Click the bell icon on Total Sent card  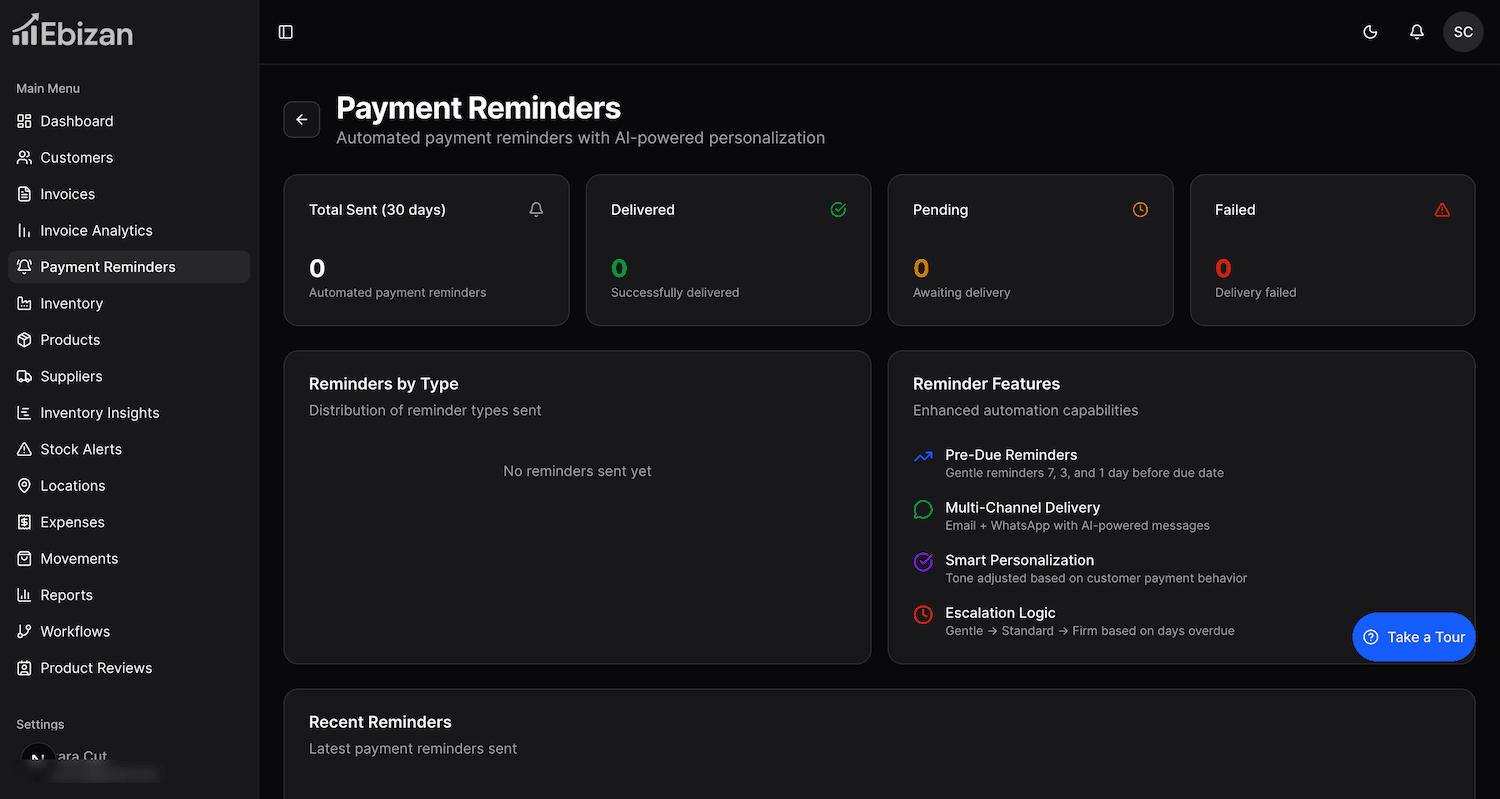pyautogui.click(x=536, y=210)
